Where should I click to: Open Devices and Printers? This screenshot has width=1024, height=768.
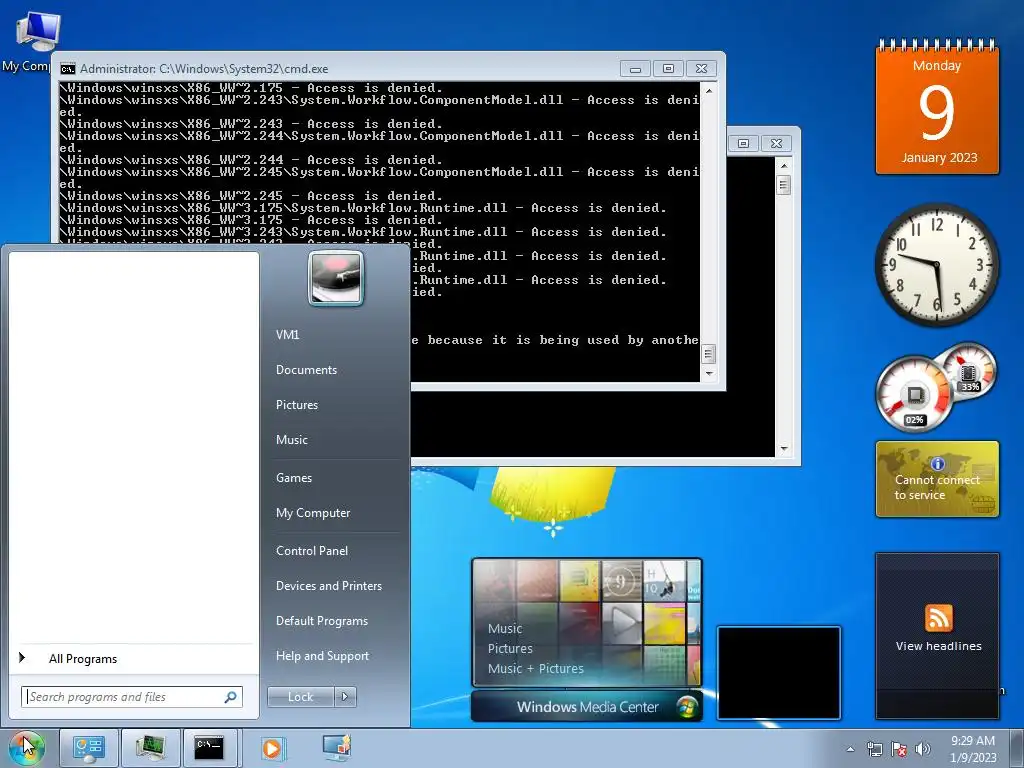click(328, 586)
